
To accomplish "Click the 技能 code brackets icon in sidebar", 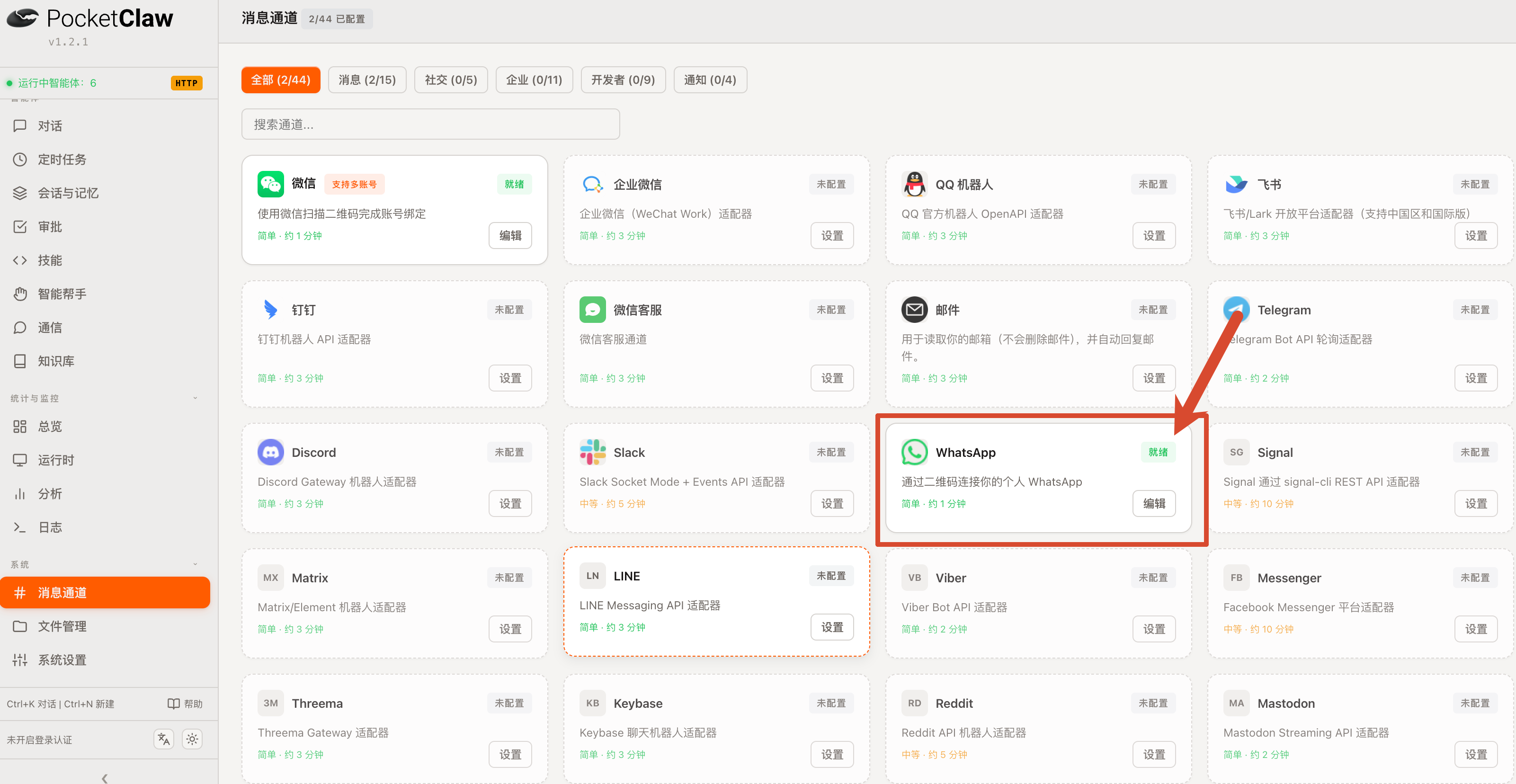I will pyautogui.click(x=20, y=260).
